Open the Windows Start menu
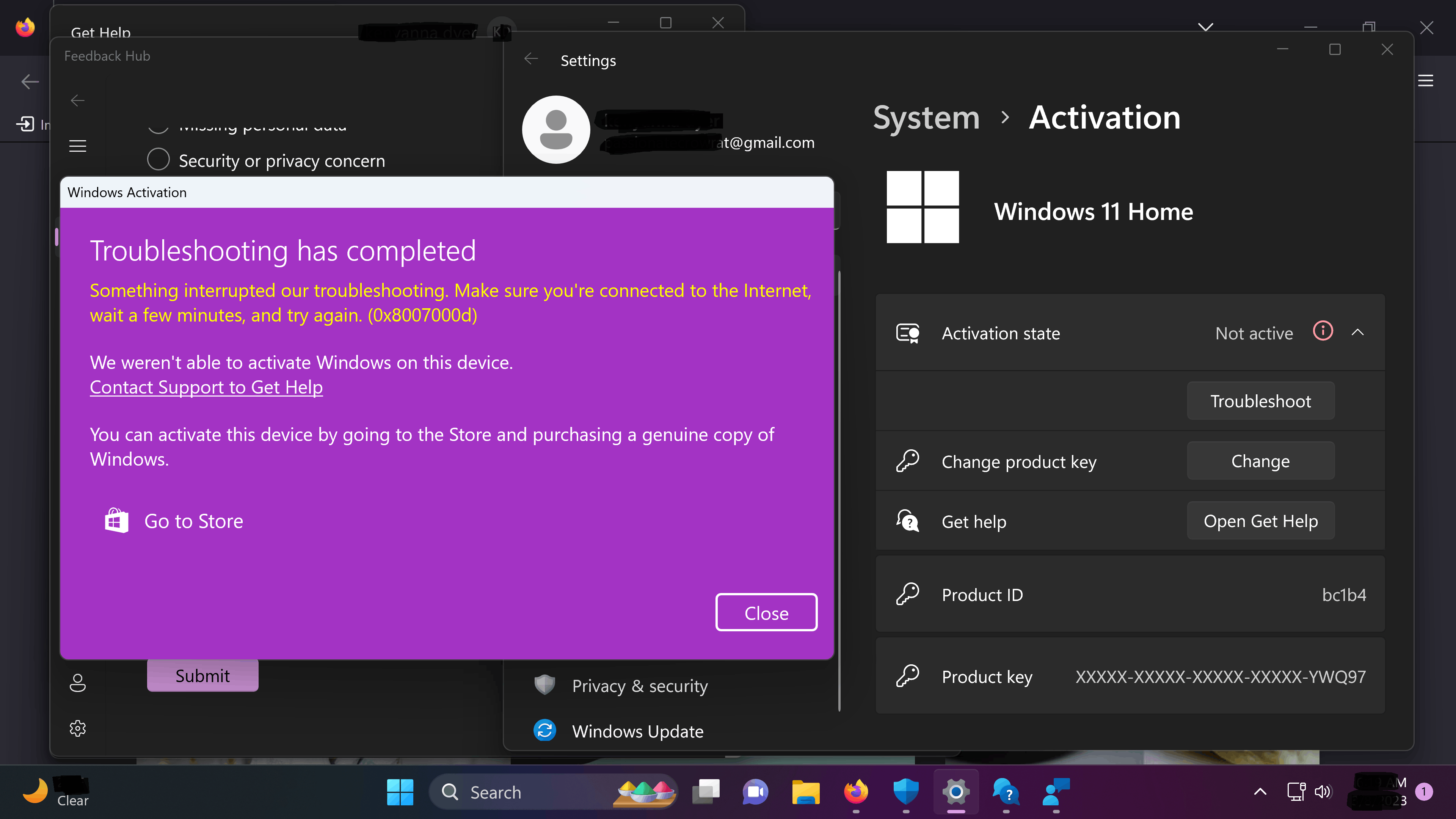1456x819 pixels. (x=400, y=792)
